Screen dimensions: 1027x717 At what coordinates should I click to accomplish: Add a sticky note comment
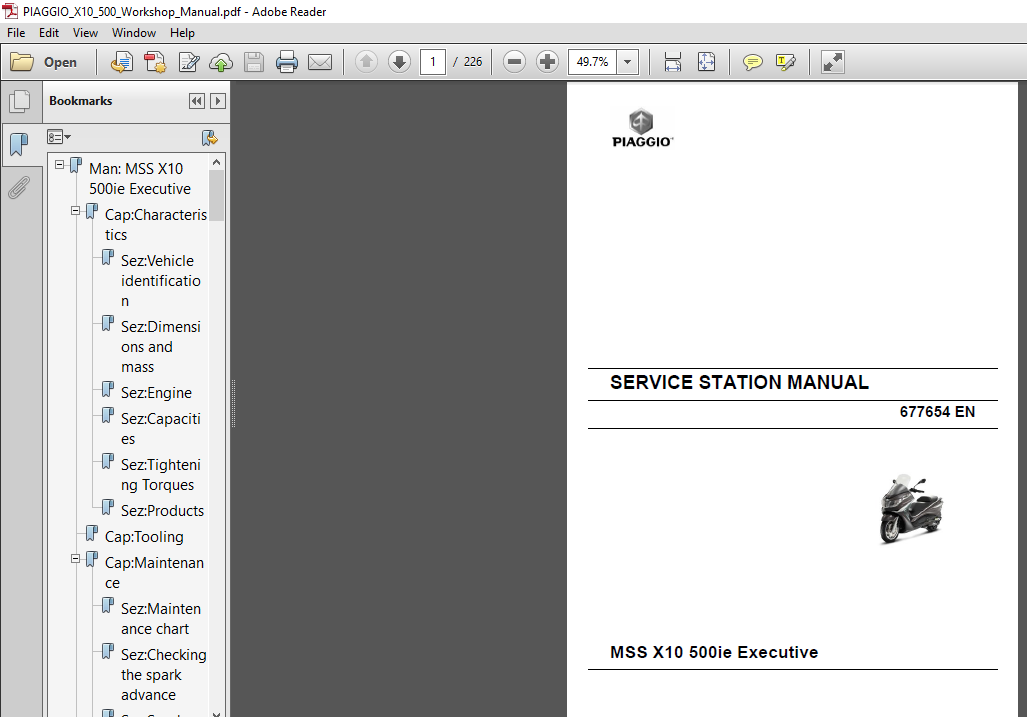(x=753, y=62)
